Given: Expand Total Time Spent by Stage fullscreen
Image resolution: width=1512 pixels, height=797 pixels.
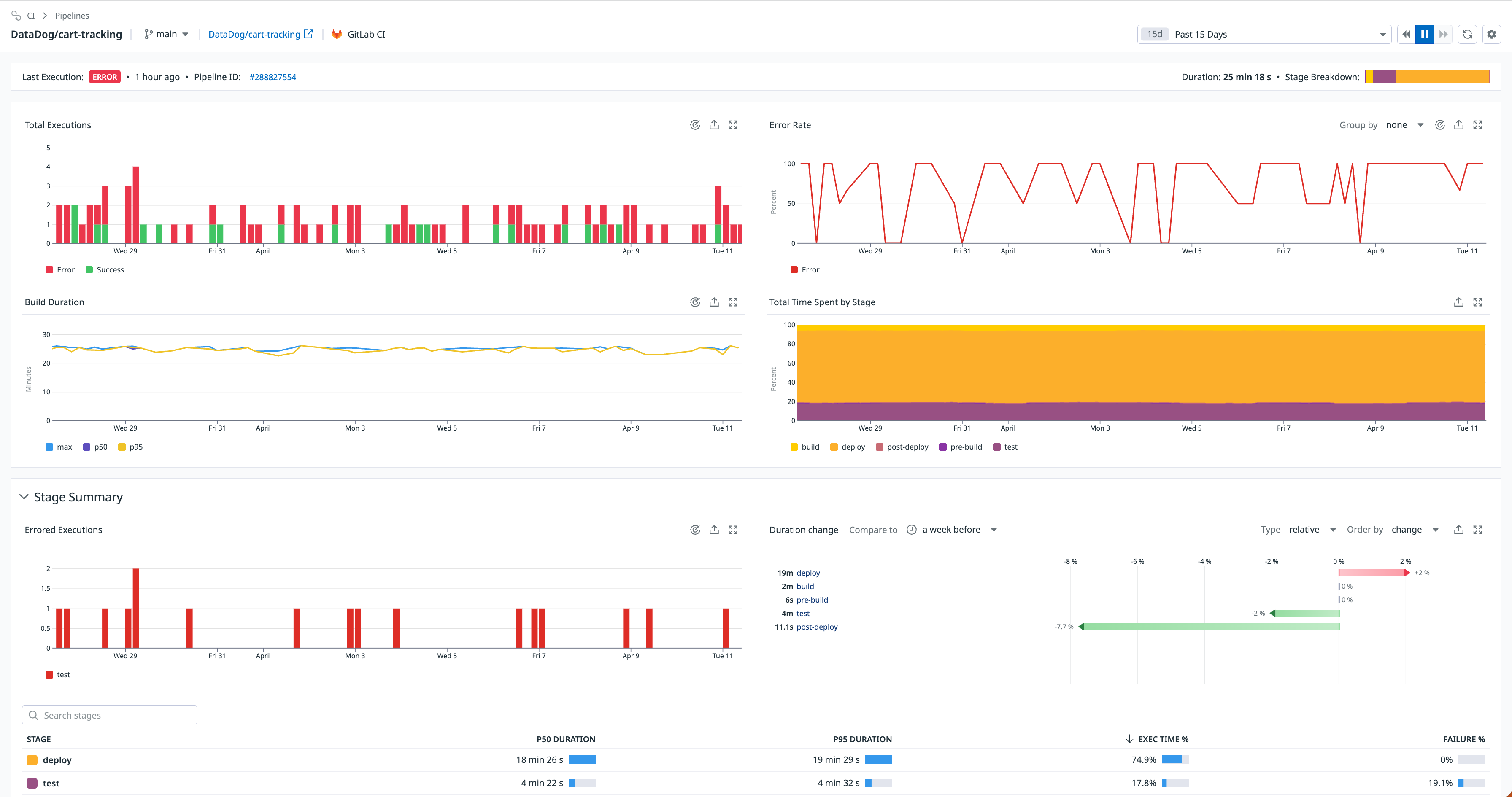Looking at the screenshot, I should (x=1478, y=302).
